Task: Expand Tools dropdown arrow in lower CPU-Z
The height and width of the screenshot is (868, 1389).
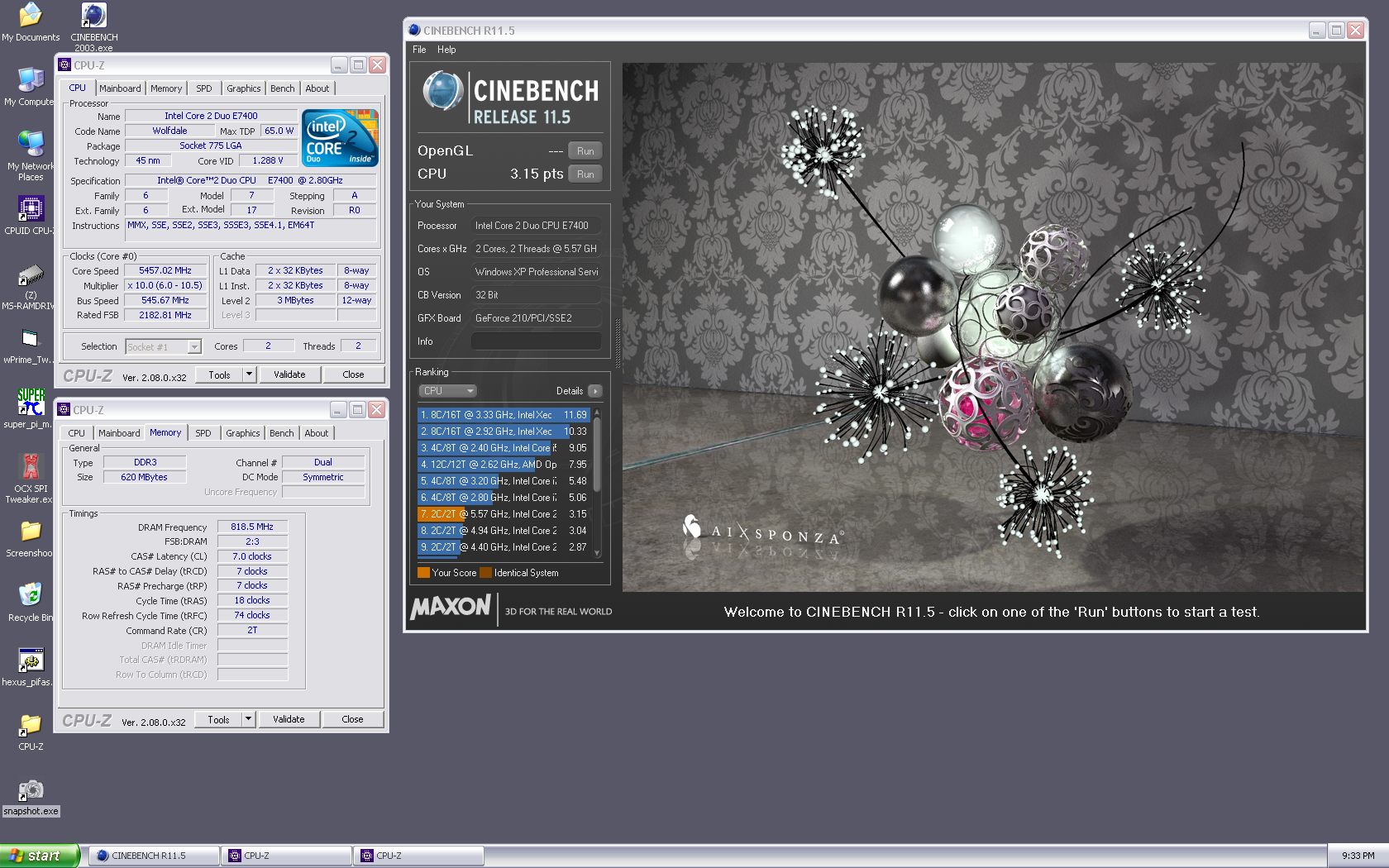Action: tap(248, 719)
